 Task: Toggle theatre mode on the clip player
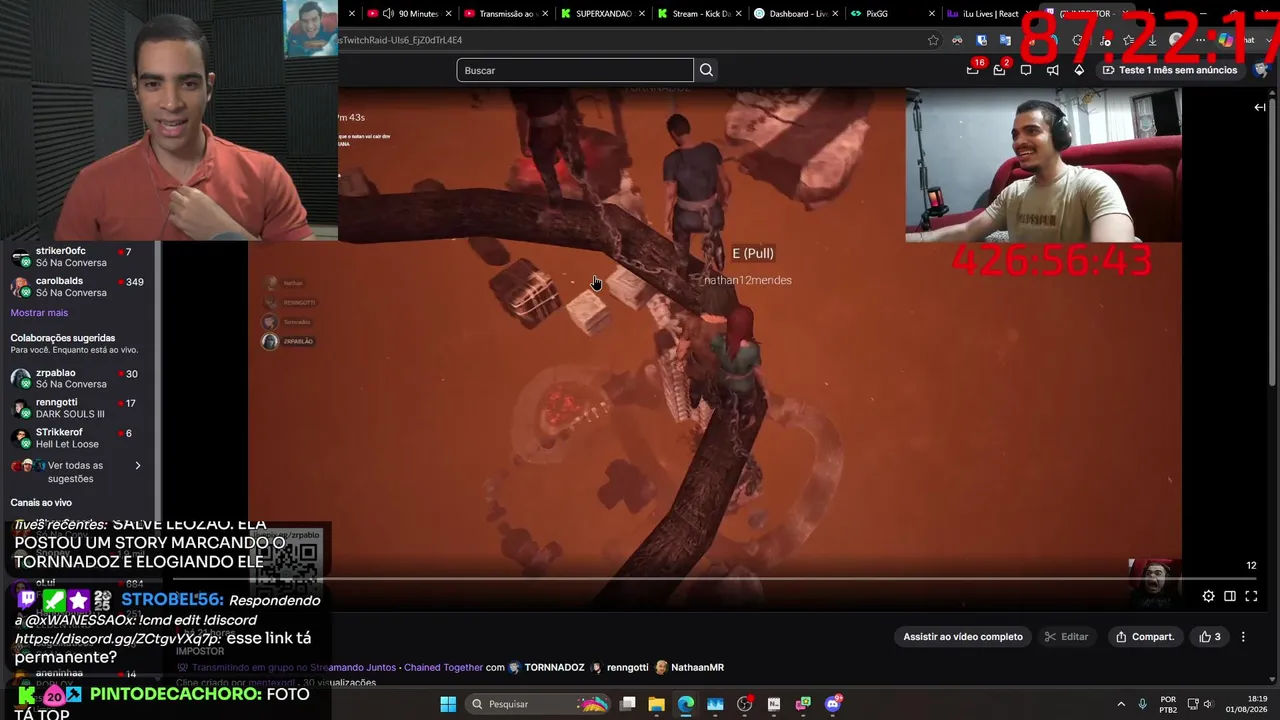pos(1230,596)
